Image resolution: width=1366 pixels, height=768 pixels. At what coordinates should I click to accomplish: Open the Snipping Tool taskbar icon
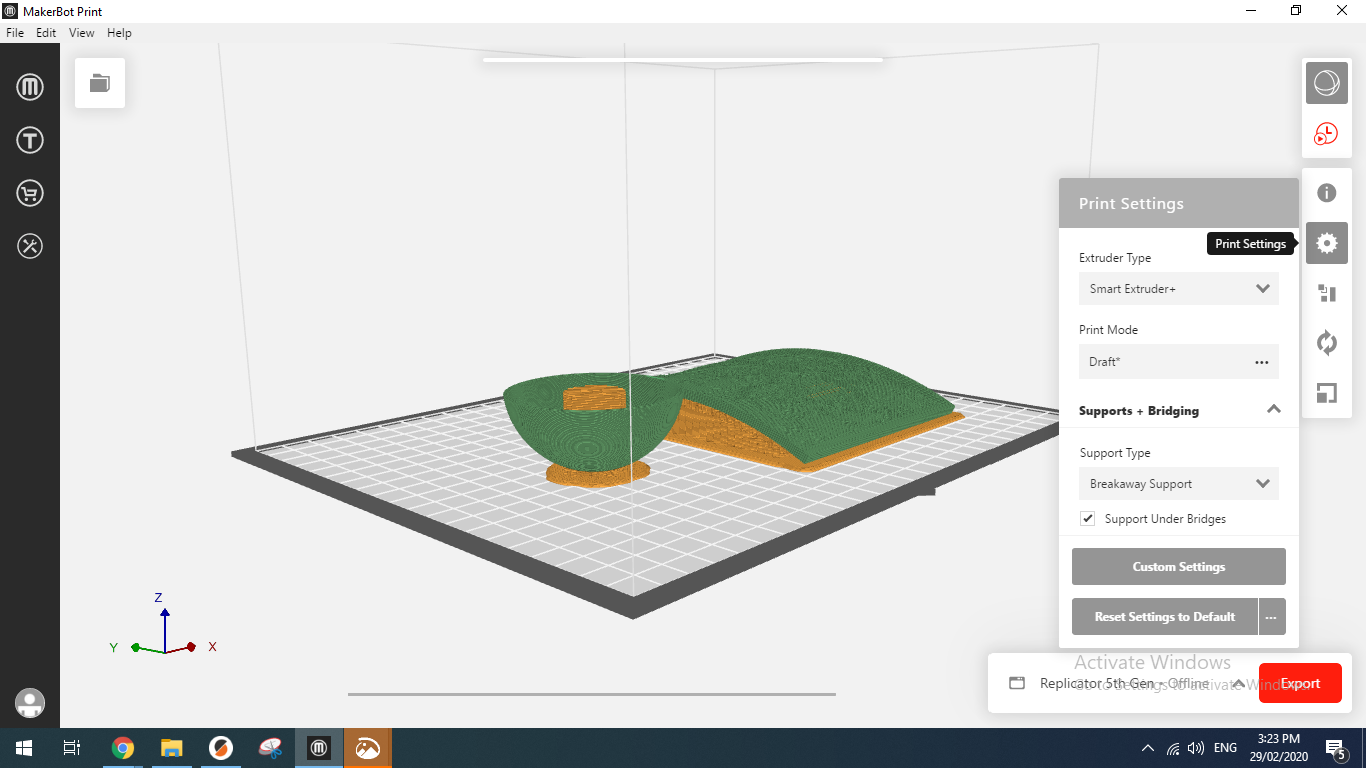point(270,748)
